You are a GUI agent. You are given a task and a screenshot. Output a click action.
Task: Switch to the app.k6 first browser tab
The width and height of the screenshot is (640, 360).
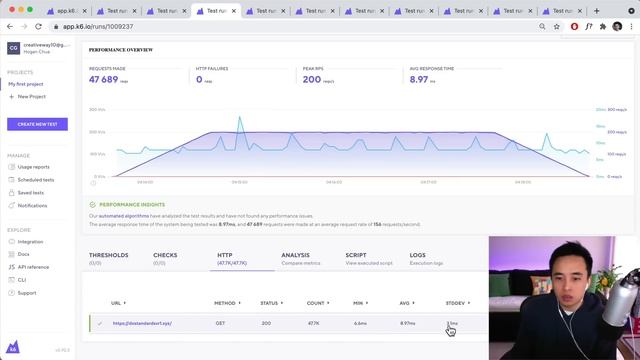(x=67, y=11)
